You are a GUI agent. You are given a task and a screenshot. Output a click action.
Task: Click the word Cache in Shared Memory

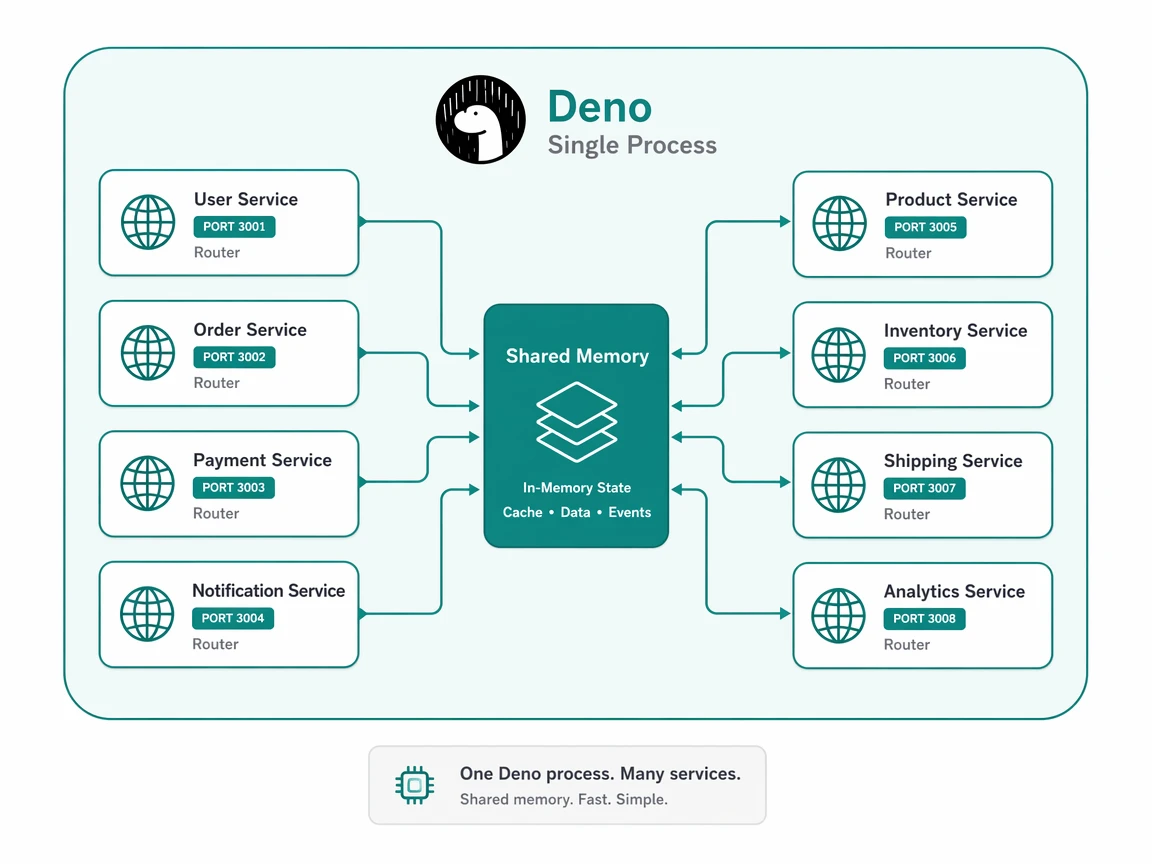pyautogui.click(x=522, y=512)
